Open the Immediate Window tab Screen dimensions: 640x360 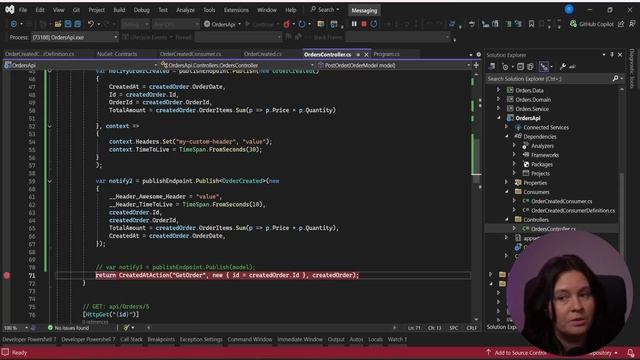coord(300,339)
